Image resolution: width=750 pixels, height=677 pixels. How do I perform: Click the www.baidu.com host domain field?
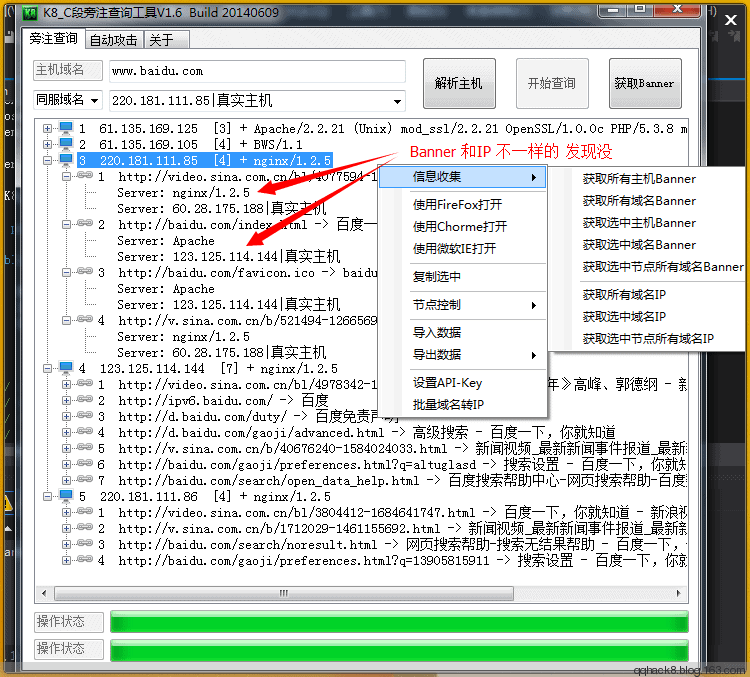point(257,71)
